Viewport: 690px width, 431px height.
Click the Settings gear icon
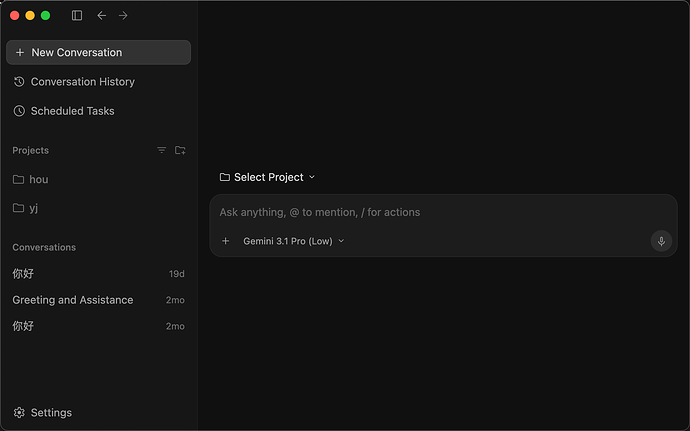(19, 413)
